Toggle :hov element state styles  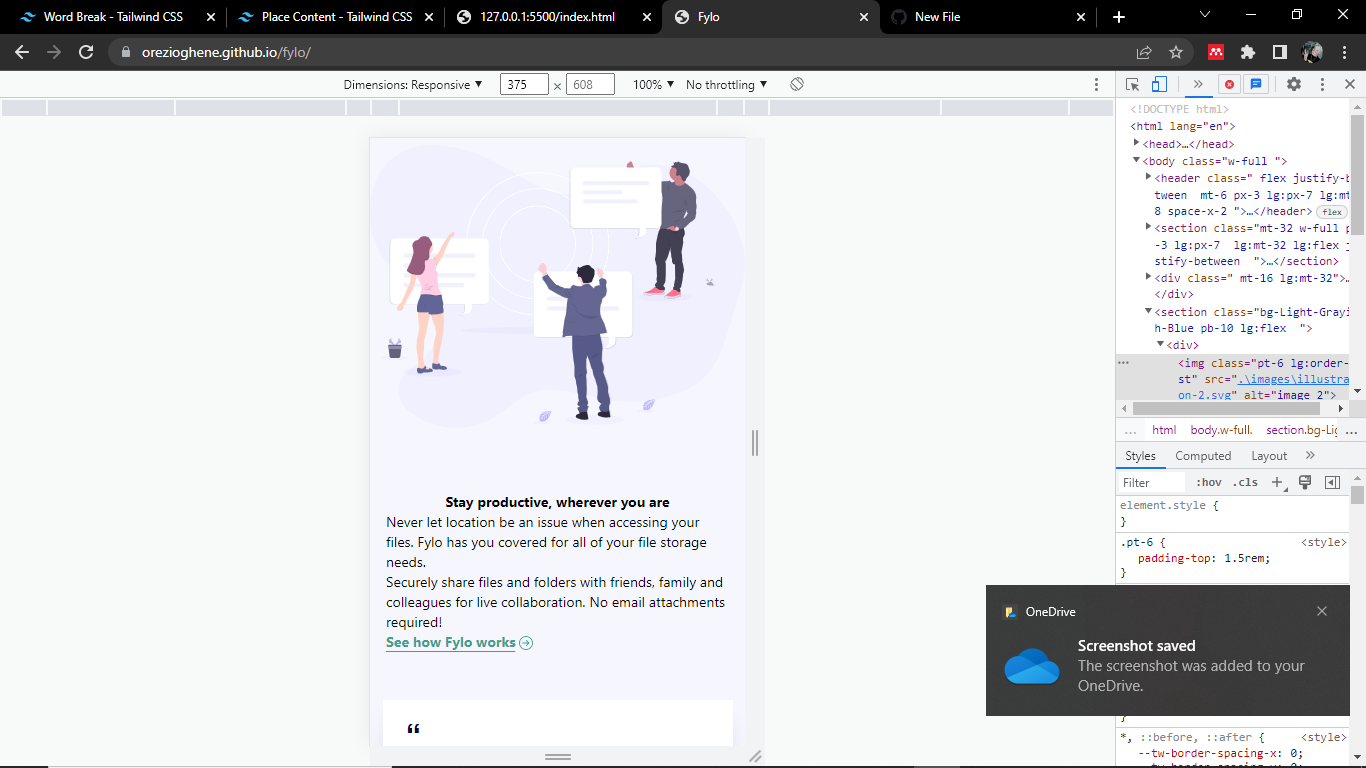(x=1208, y=481)
